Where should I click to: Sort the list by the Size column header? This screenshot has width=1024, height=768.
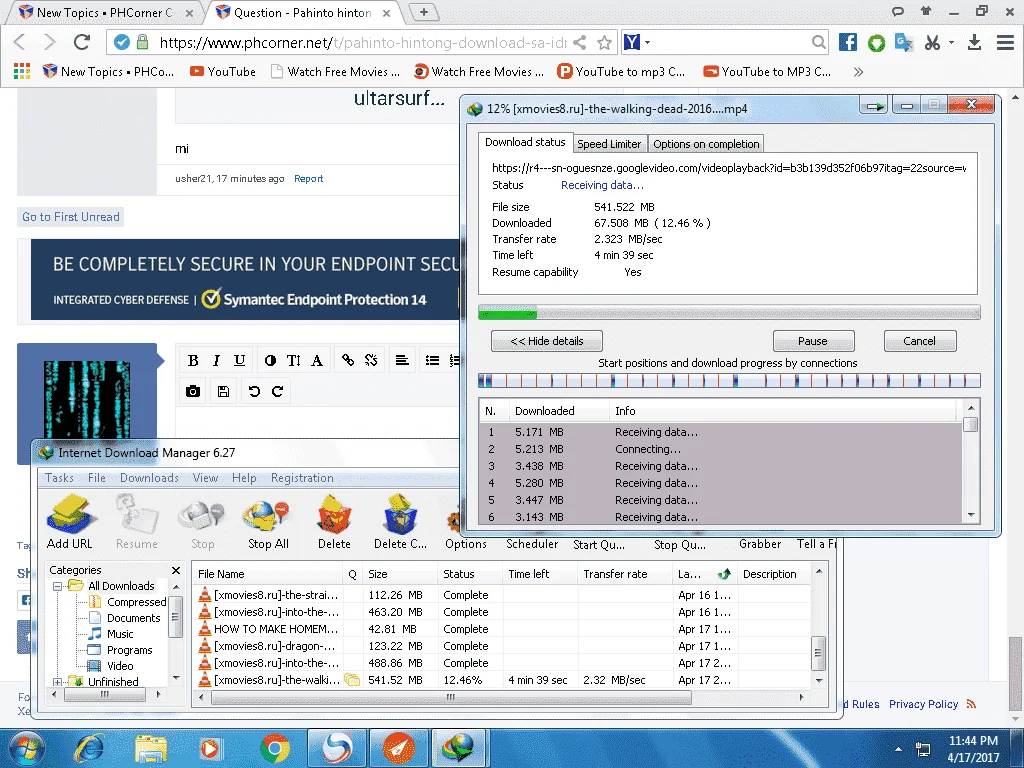(400, 574)
